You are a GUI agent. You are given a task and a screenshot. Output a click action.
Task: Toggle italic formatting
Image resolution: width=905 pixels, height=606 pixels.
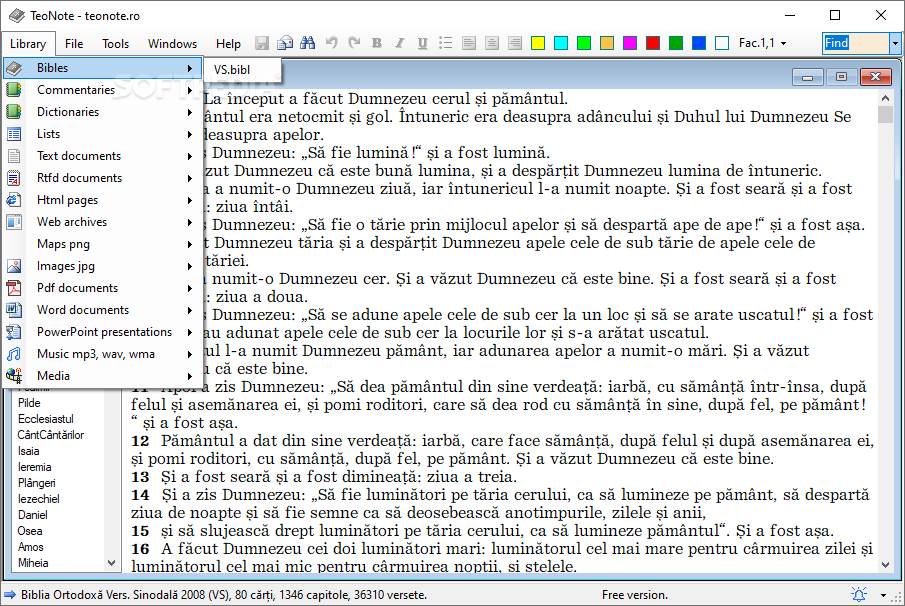pyautogui.click(x=399, y=43)
